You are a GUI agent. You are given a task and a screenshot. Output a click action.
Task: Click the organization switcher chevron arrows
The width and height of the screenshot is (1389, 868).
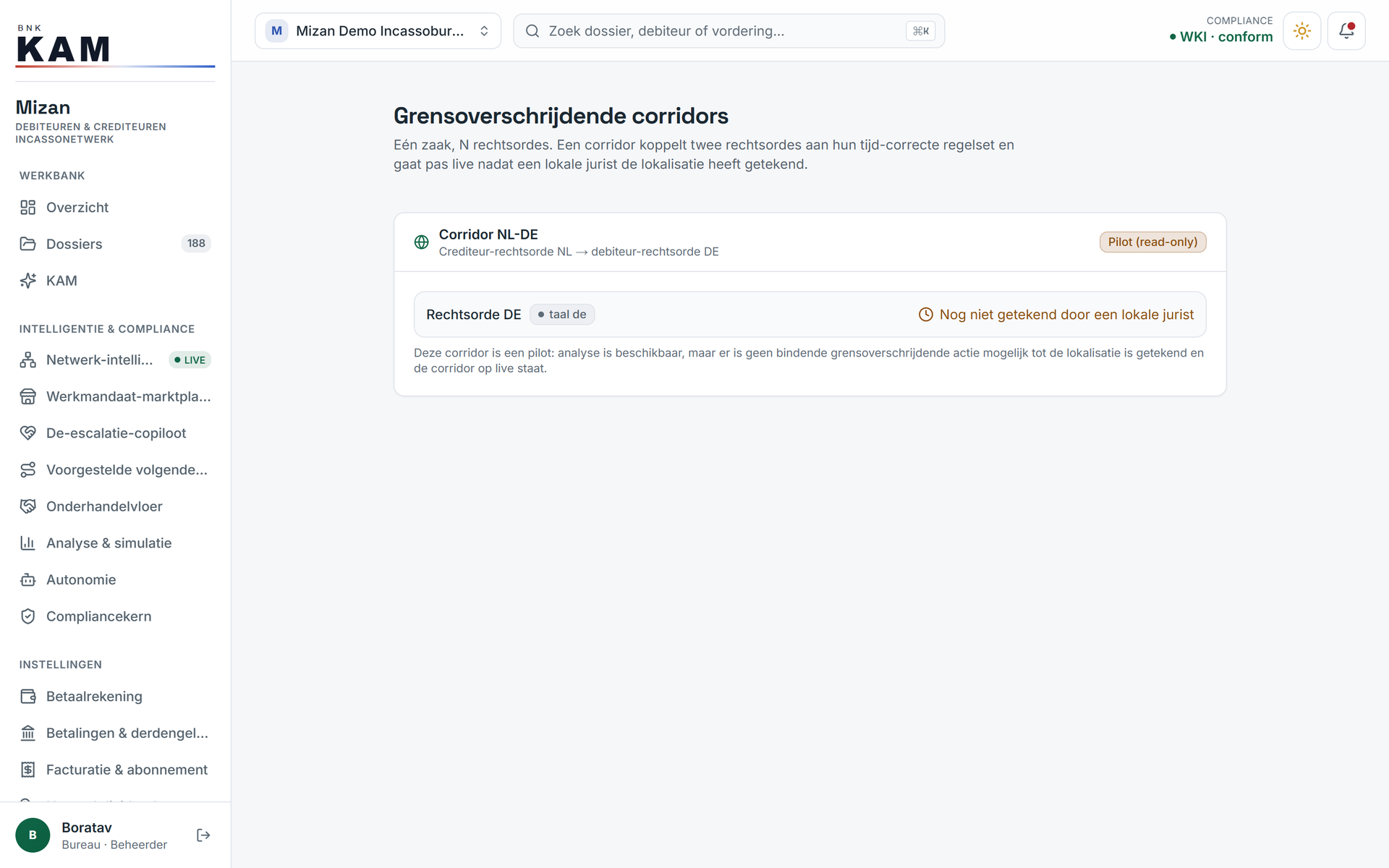484,31
